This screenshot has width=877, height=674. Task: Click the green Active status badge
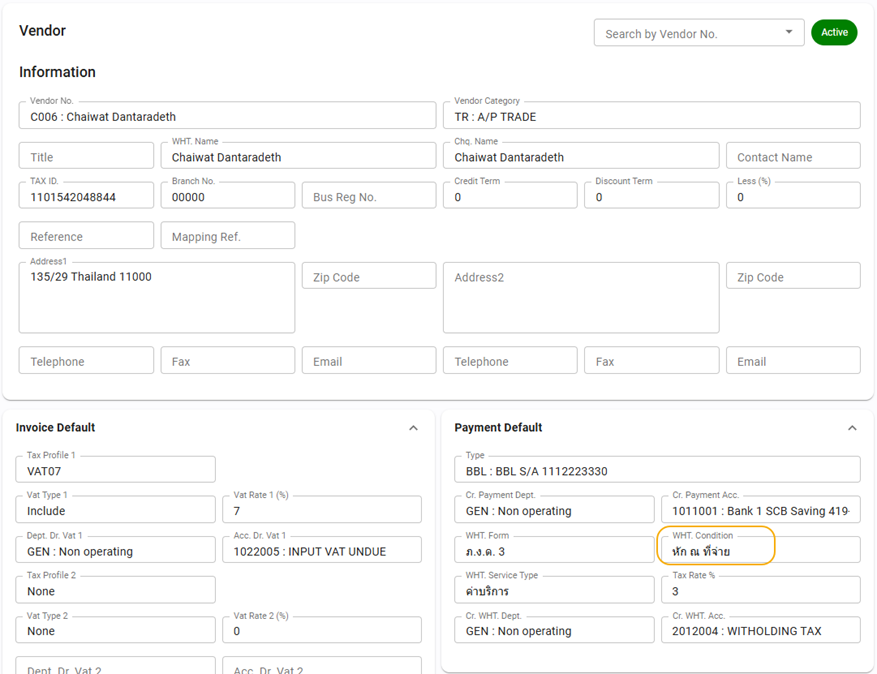[x=834, y=33]
